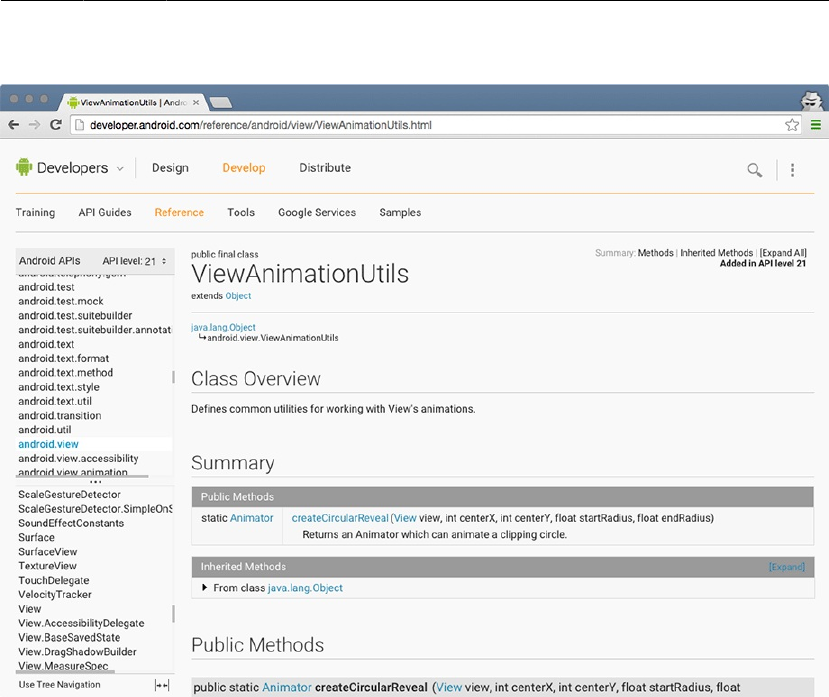Select android.text.format package

(x=63, y=358)
